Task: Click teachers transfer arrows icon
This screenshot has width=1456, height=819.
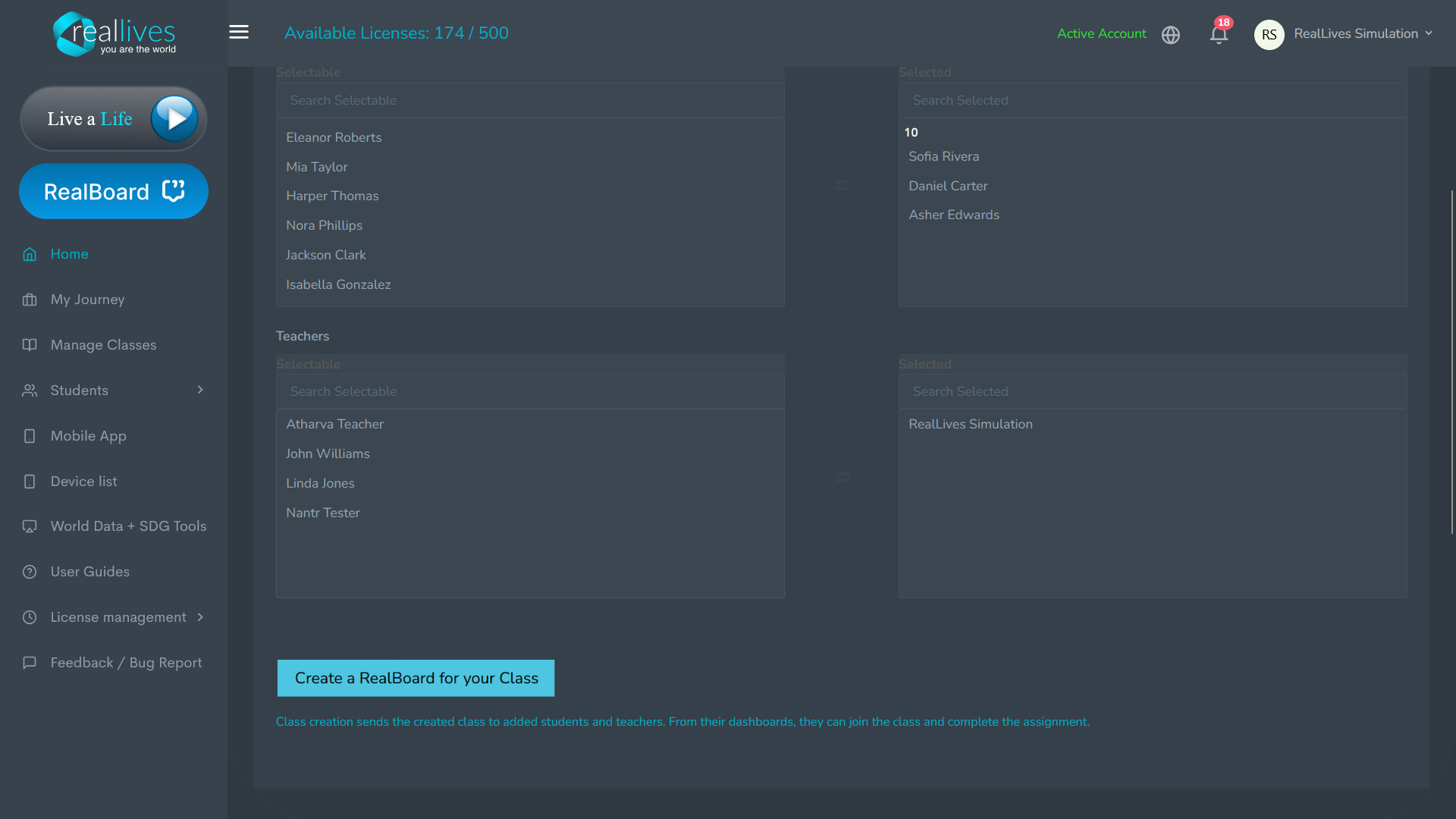Action: (x=842, y=477)
